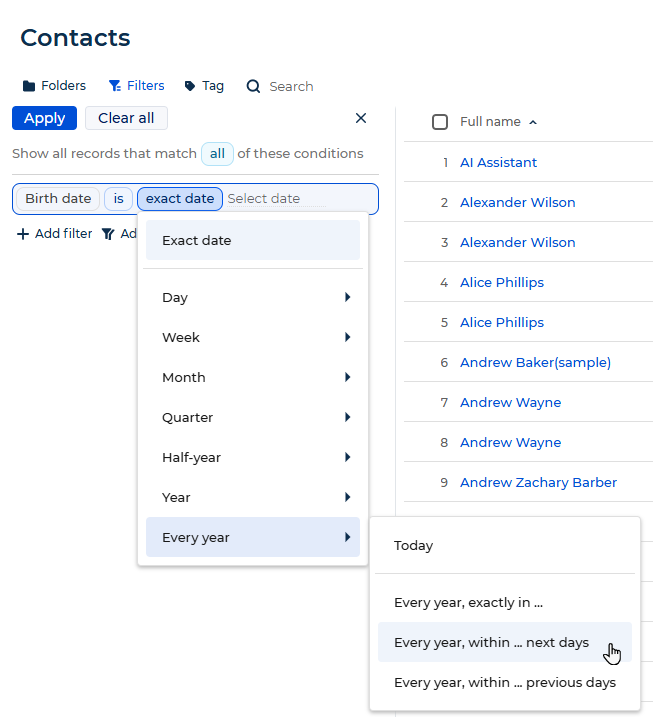Click the funnel icon beside Add filter
Screen dimensions: 653x717
coord(108,234)
